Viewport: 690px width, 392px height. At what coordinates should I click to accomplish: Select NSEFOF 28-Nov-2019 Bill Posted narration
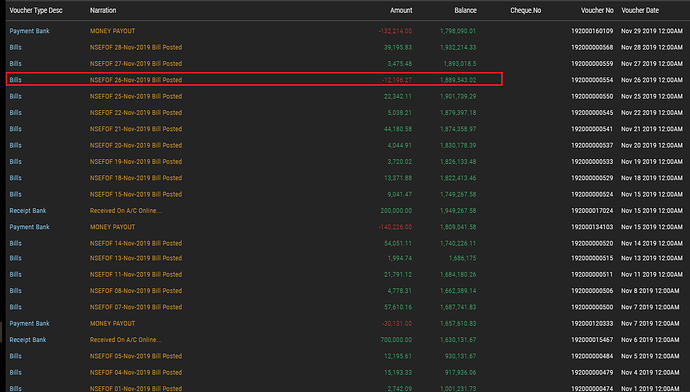coord(136,47)
